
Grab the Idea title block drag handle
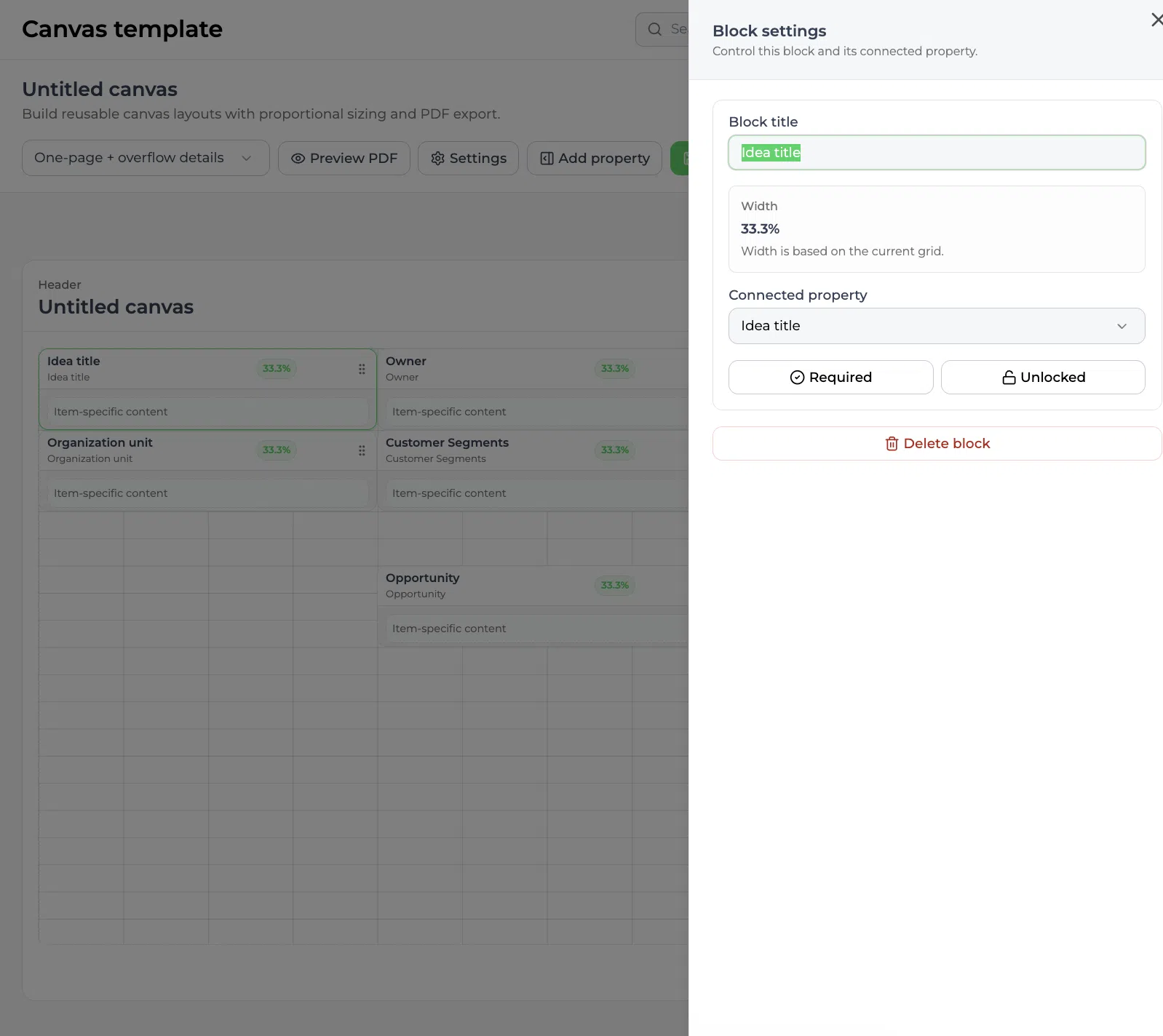362,369
